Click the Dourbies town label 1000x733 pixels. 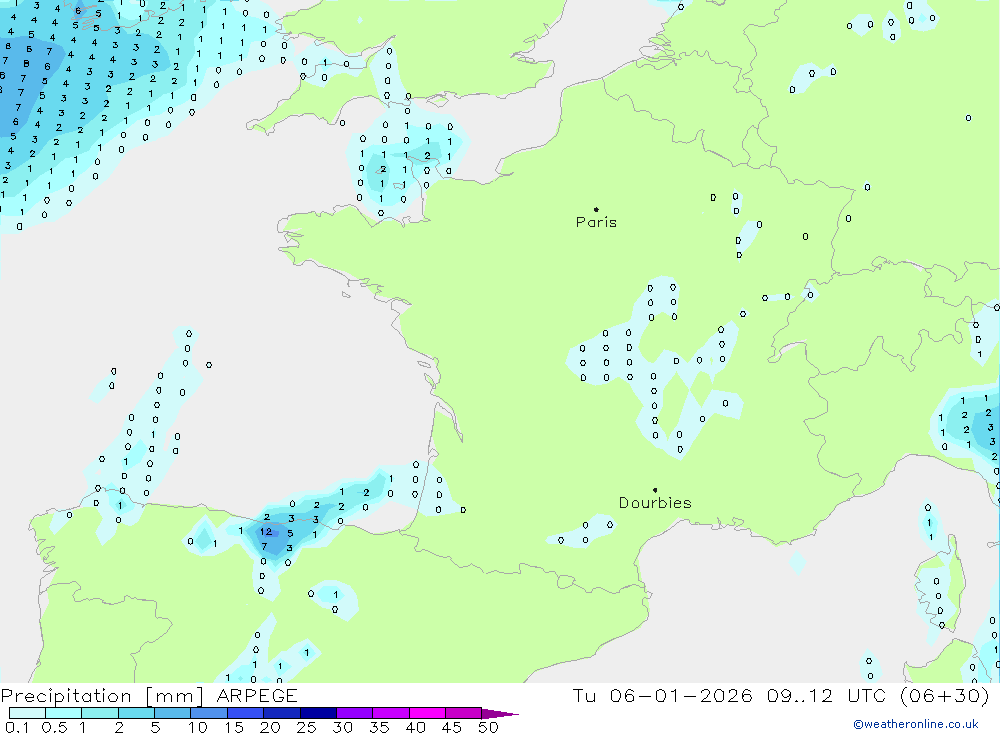655,503
